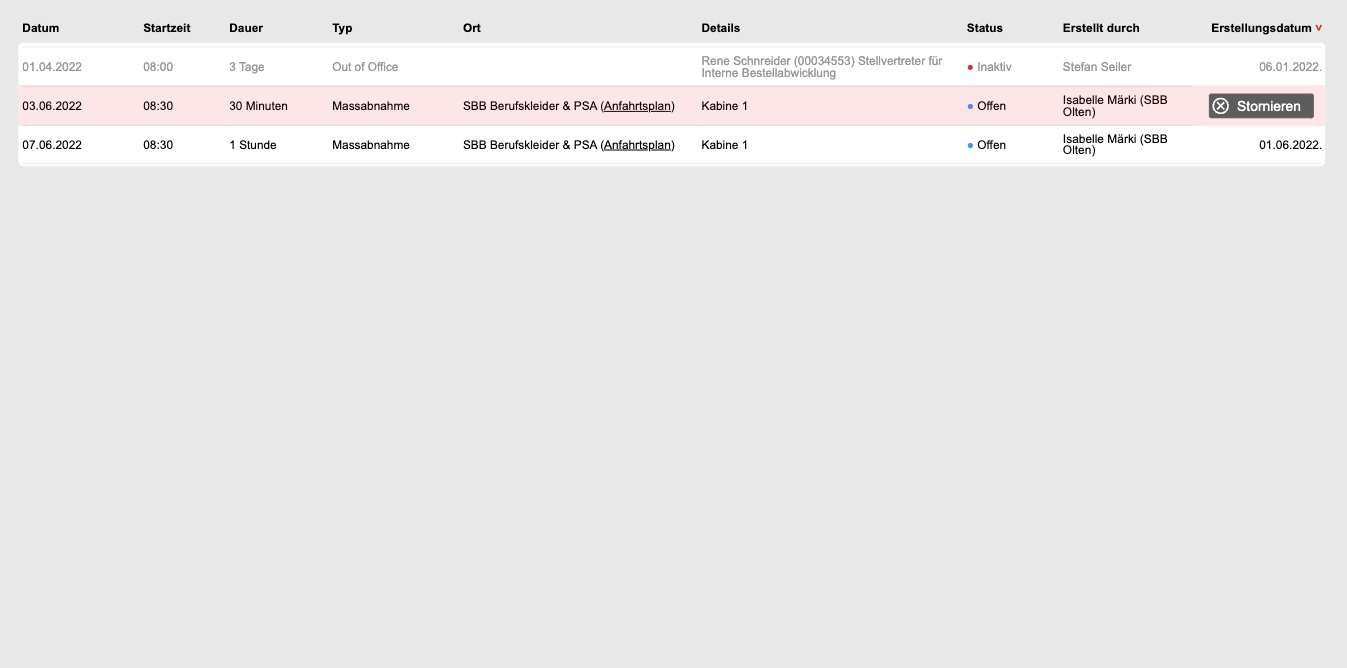
Task: Select the Out of Office row
Action: (365, 67)
